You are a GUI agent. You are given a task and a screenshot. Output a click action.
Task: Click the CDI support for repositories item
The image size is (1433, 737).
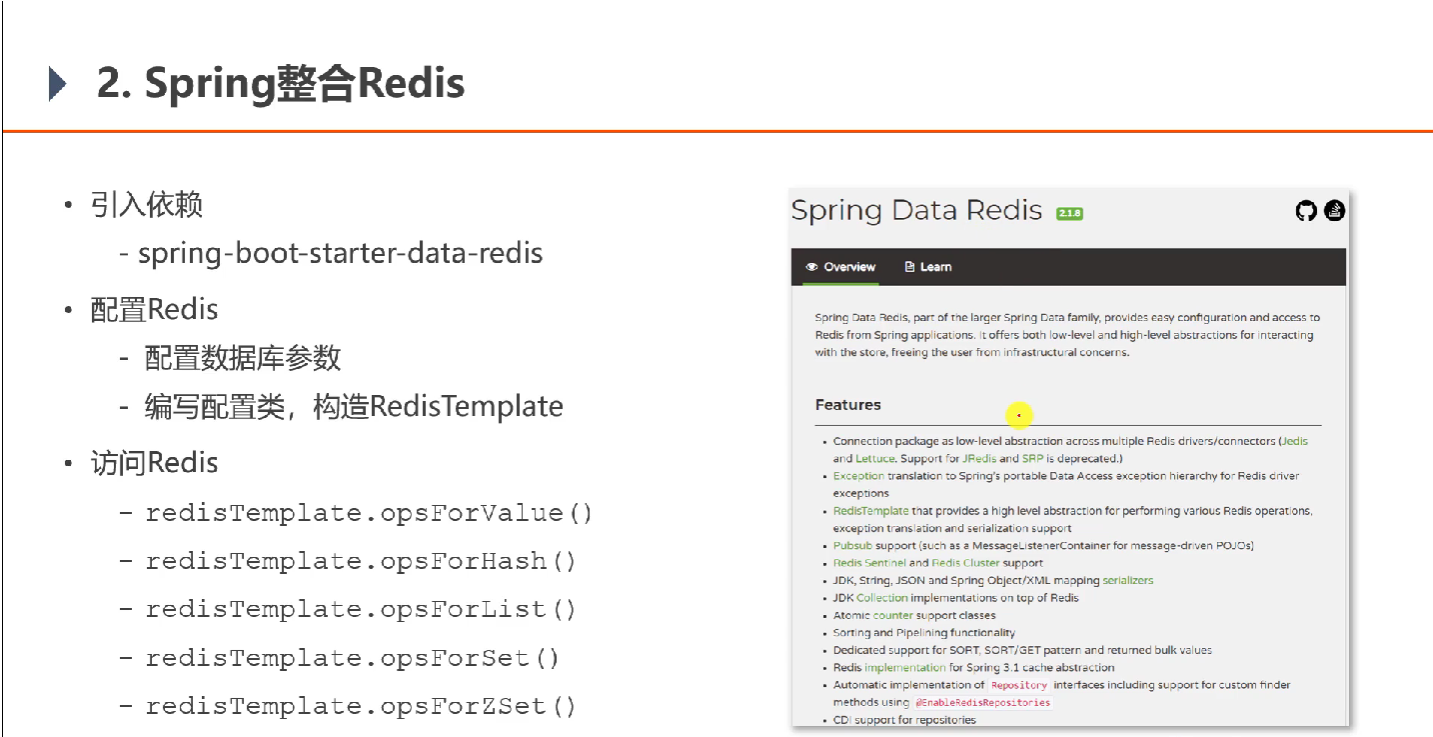904,720
